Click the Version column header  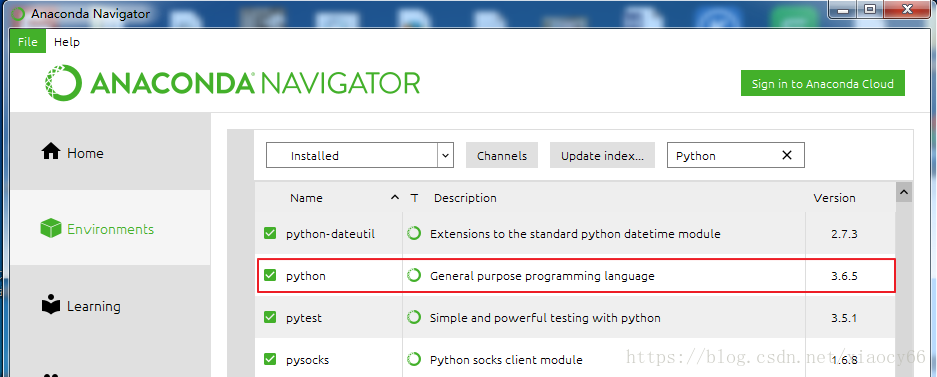pyautogui.click(x=834, y=198)
